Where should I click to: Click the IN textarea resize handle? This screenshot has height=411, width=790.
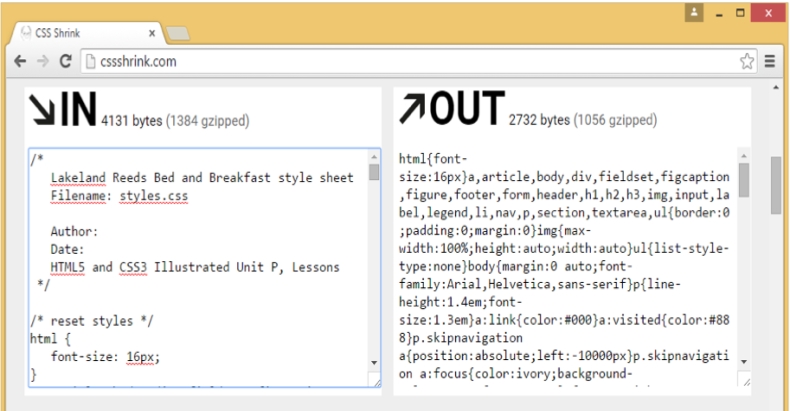(375, 381)
